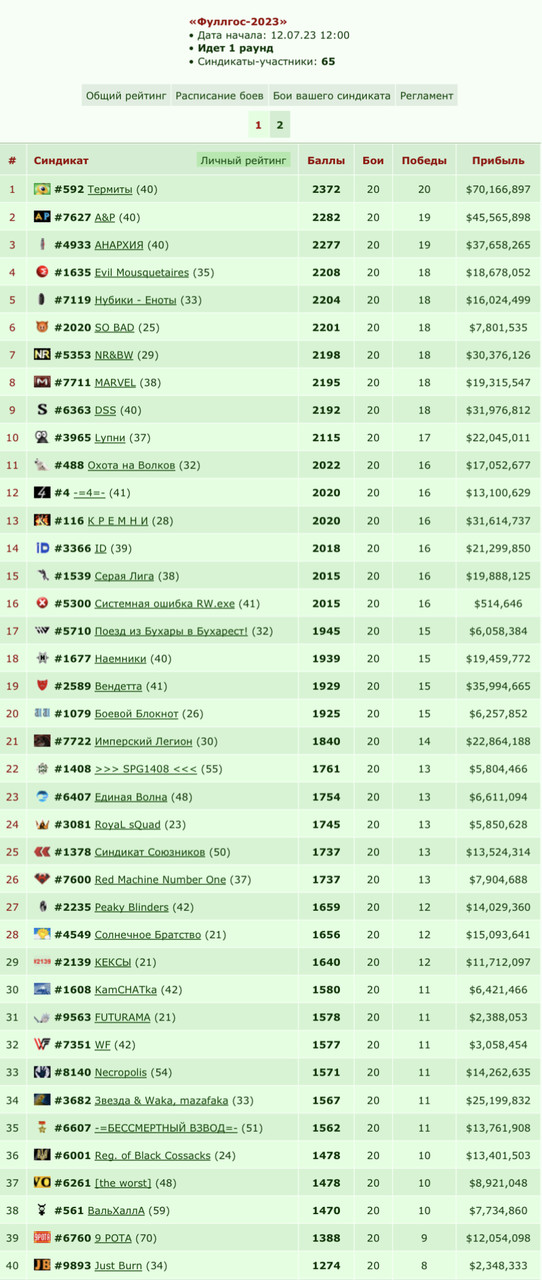Click the Термиты syndicate emblem icon

(x=42, y=189)
